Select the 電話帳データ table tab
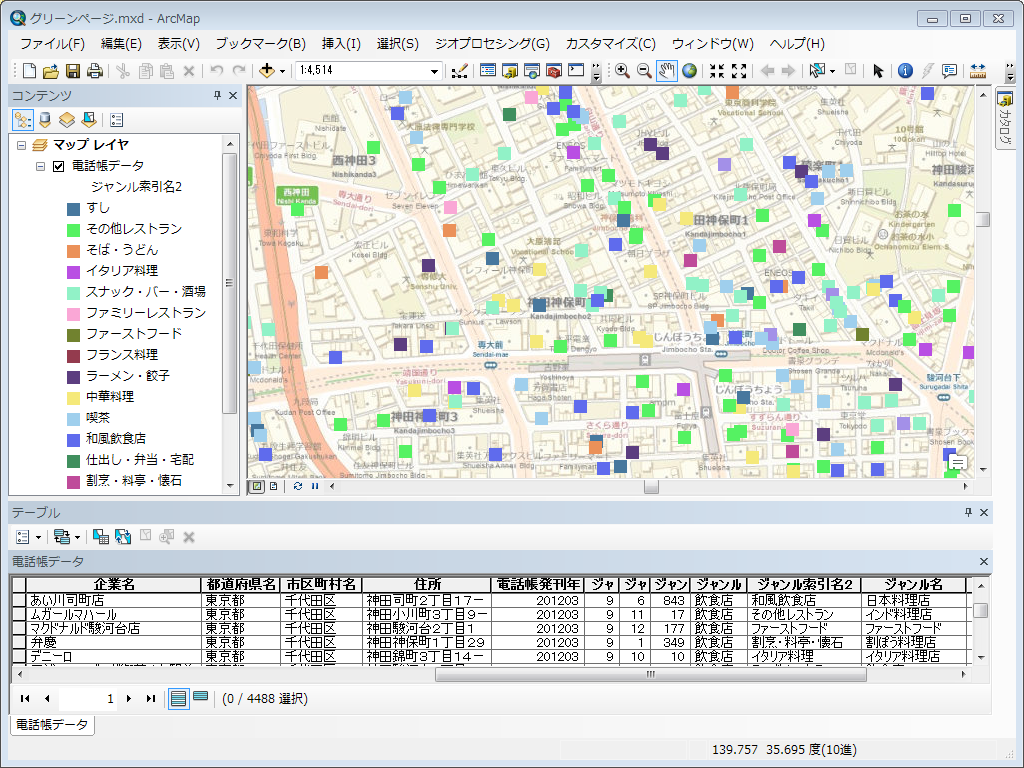The image size is (1024, 768). click(x=52, y=724)
